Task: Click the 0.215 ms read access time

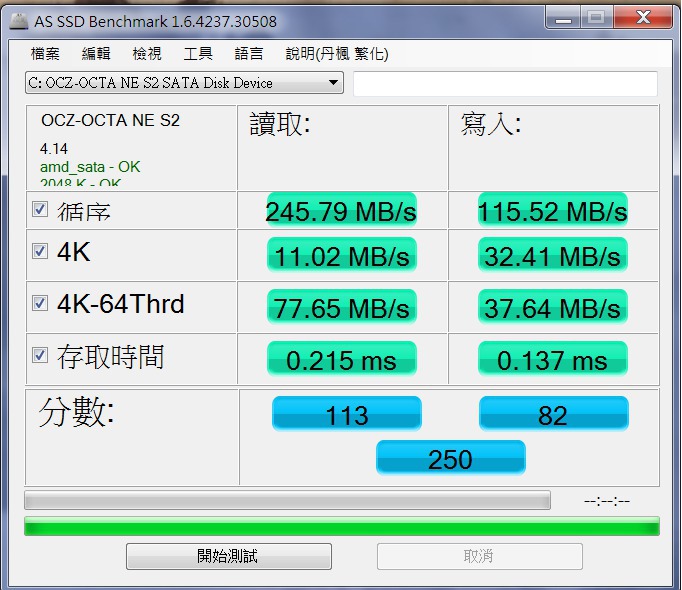Action: [342, 359]
